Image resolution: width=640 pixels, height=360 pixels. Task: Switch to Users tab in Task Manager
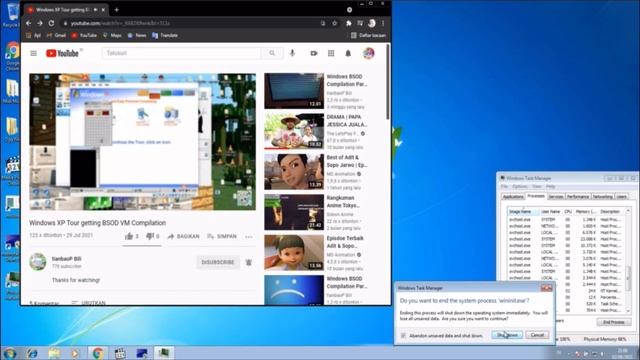tap(622, 197)
